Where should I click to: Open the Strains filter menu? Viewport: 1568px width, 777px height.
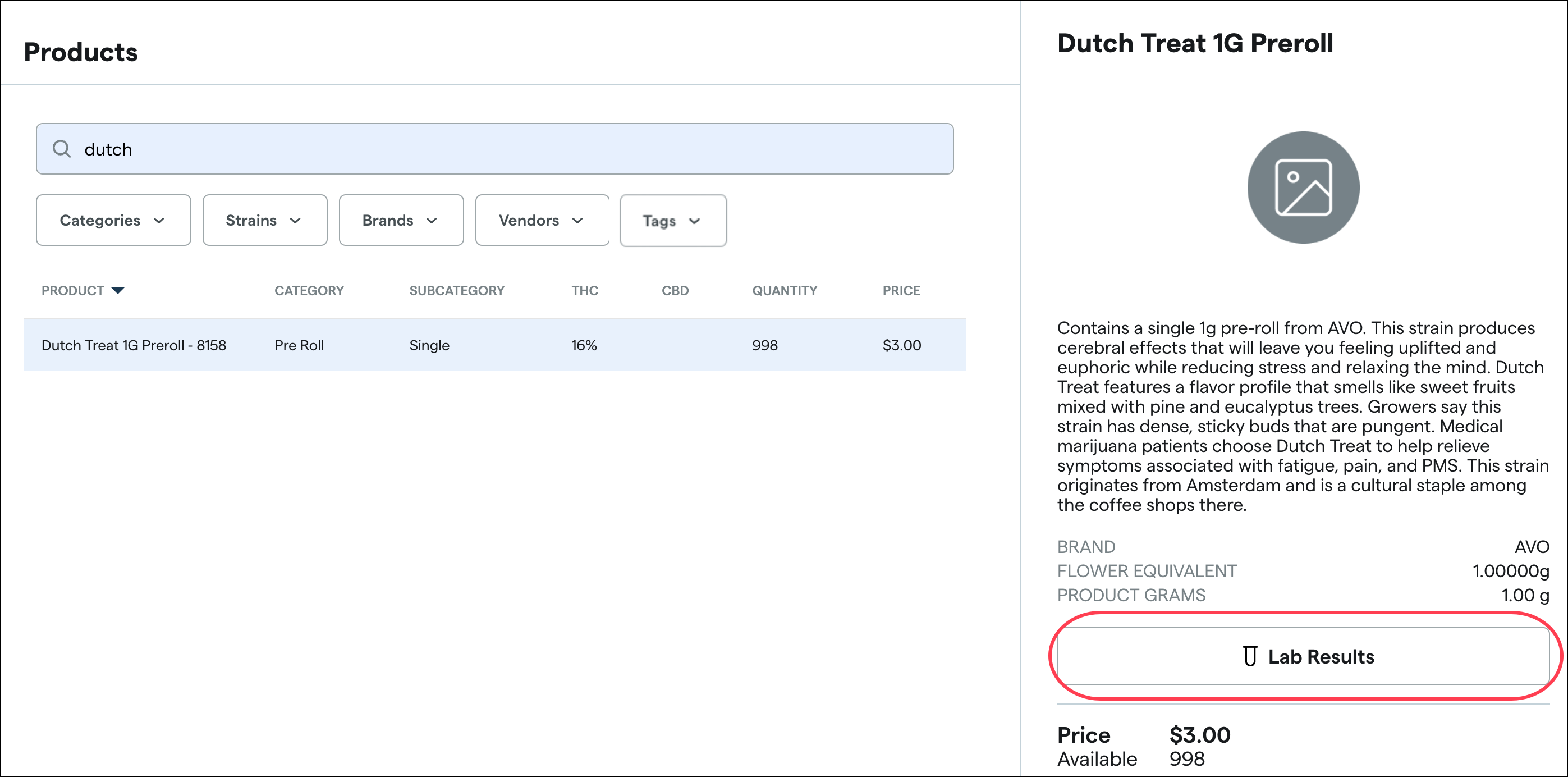(264, 220)
